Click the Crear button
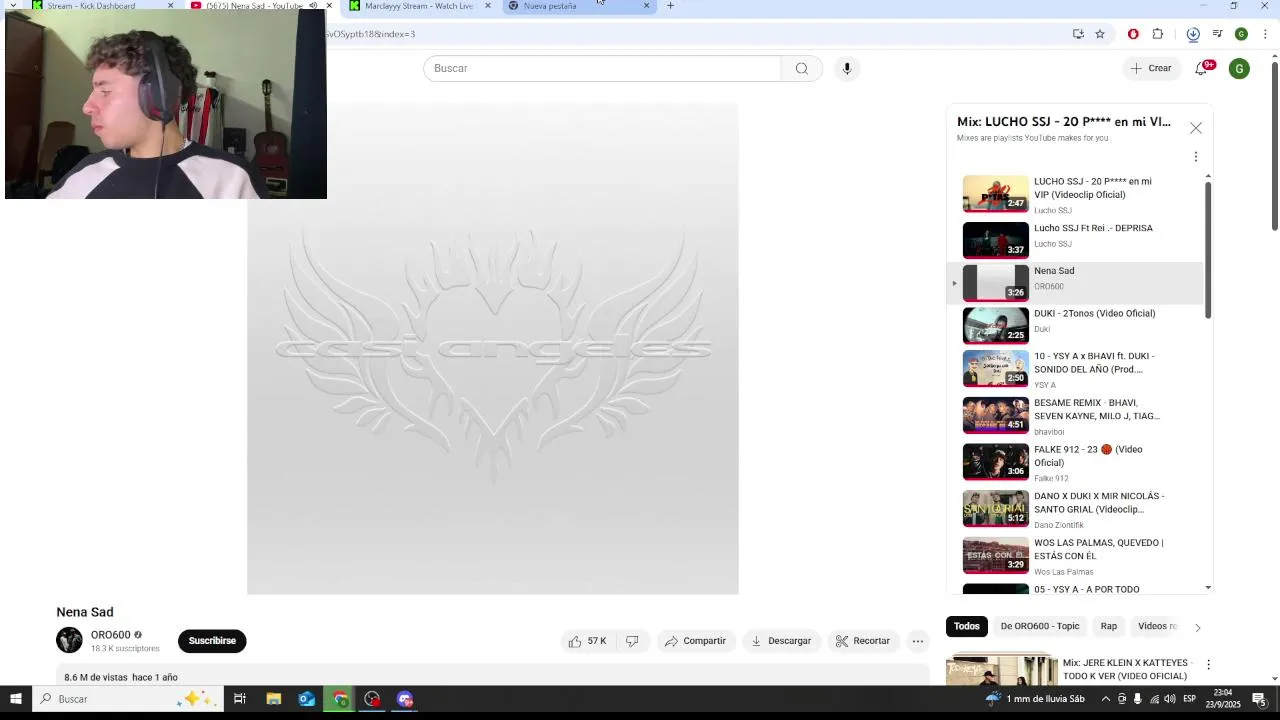 (x=1151, y=68)
